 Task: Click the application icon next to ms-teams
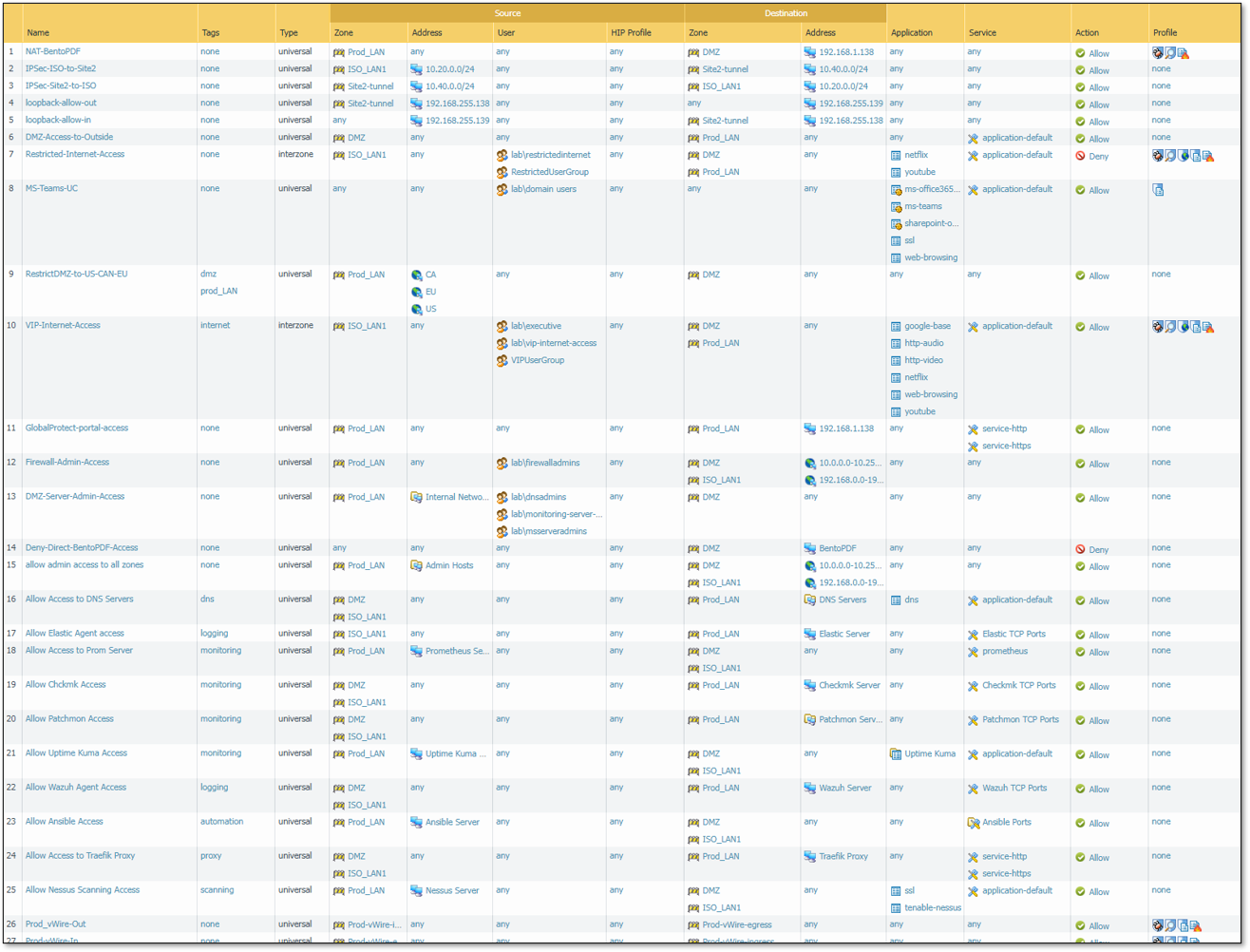(x=896, y=206)
